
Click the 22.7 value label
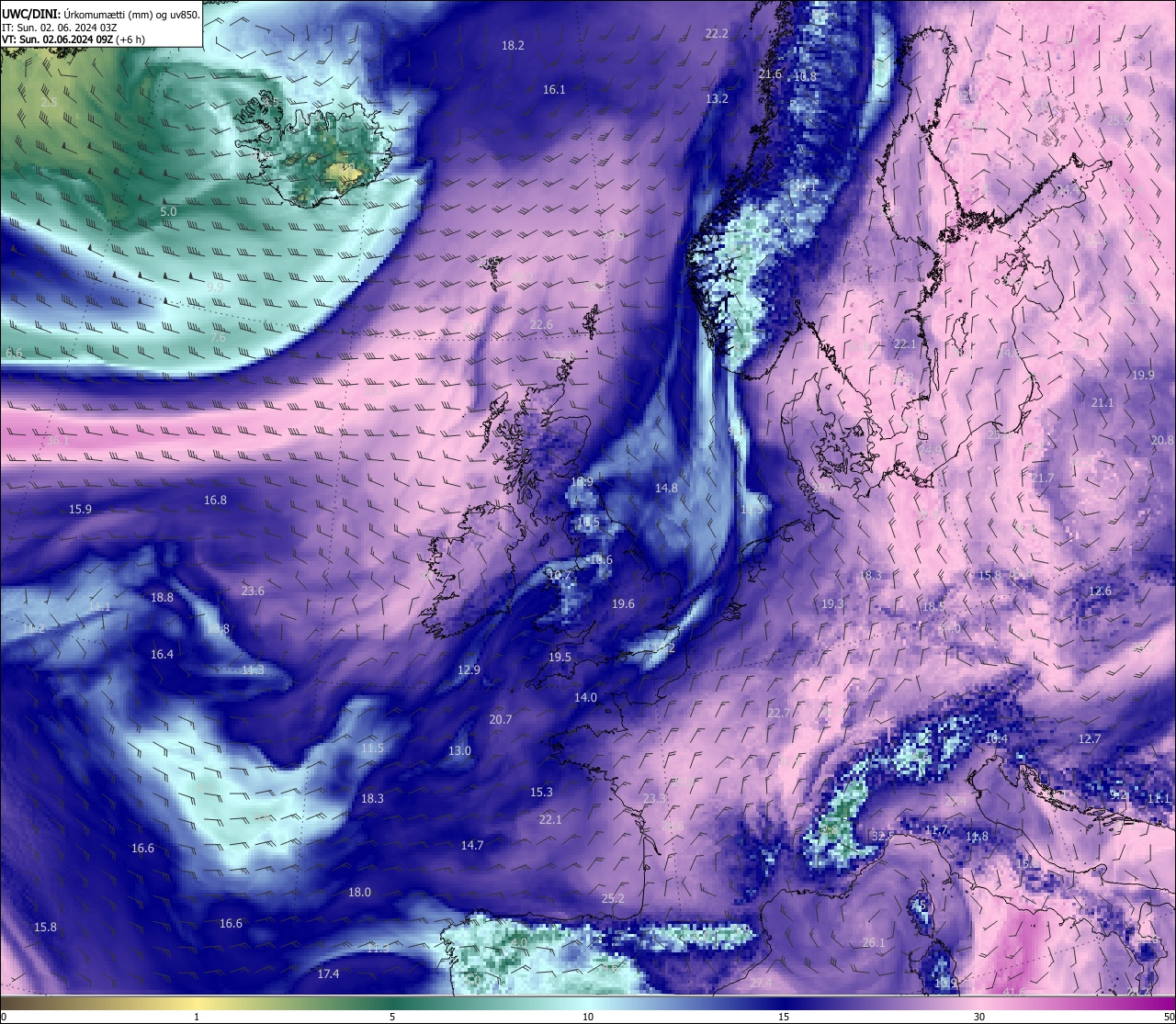[779, 713]
